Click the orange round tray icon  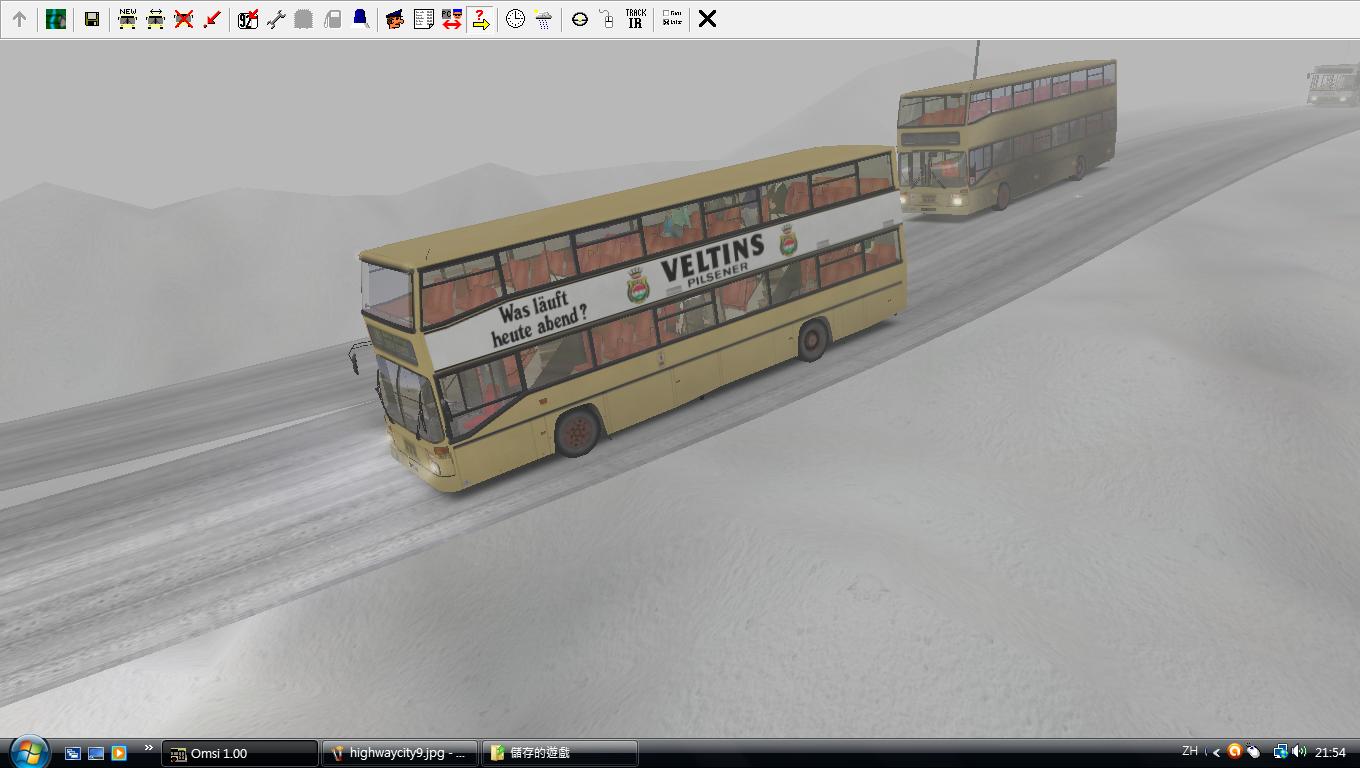1235,752
